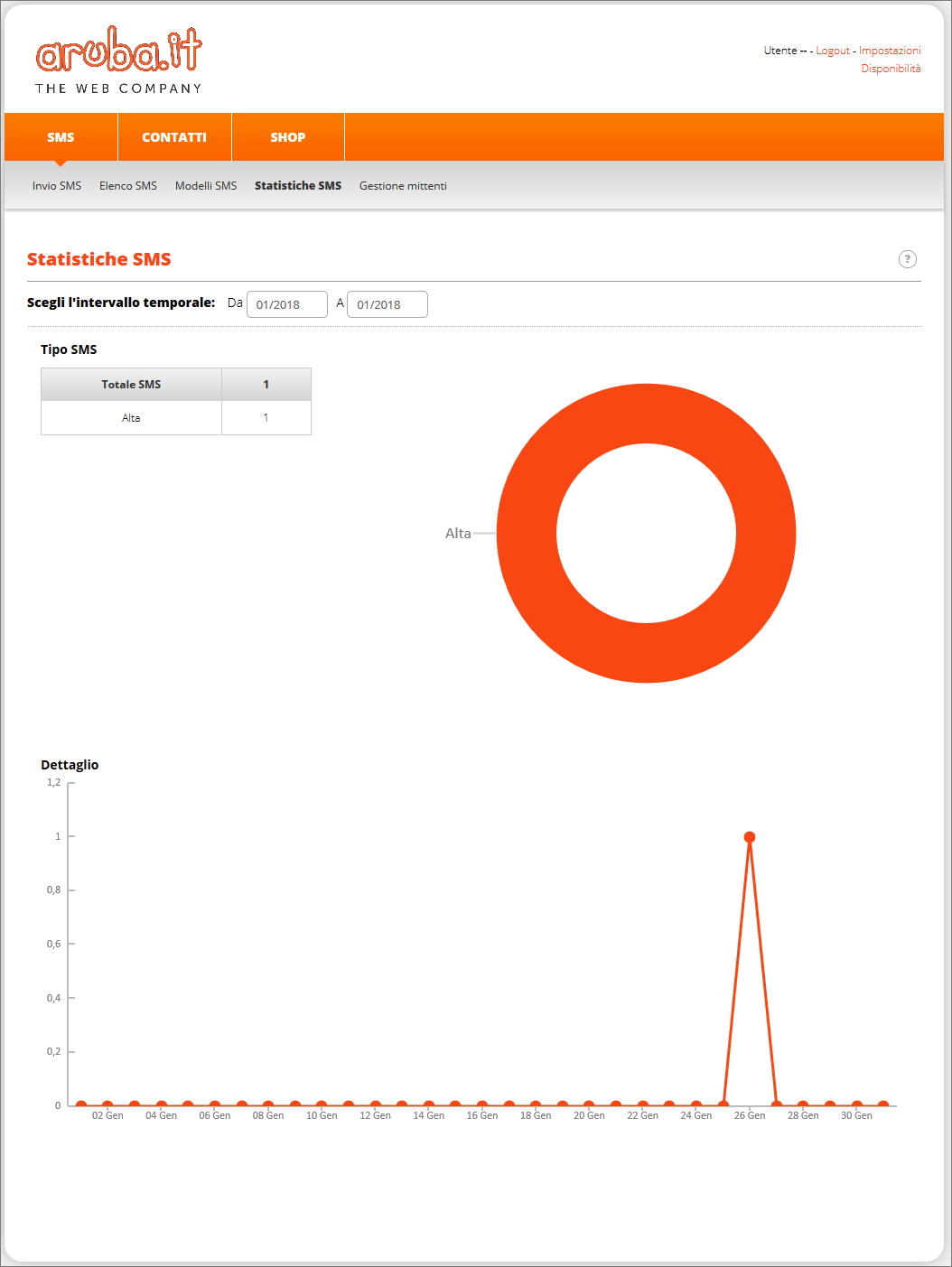Image resolution: width=952 pixels, height=1267 pixels.
Task: Open Elenco SMS submenu item
Action: pyautogui.click(x=128, y=186)
